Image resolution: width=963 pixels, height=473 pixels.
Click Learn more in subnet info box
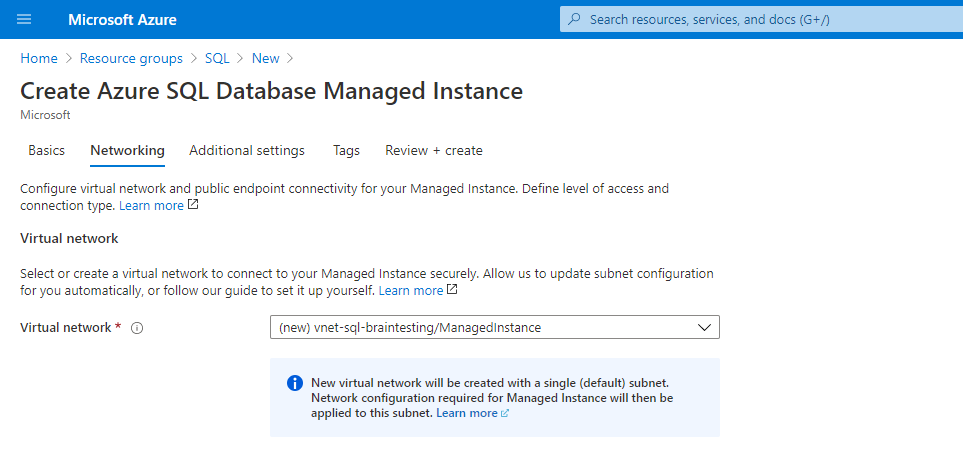pyautogui.click(x=467, y=413)
